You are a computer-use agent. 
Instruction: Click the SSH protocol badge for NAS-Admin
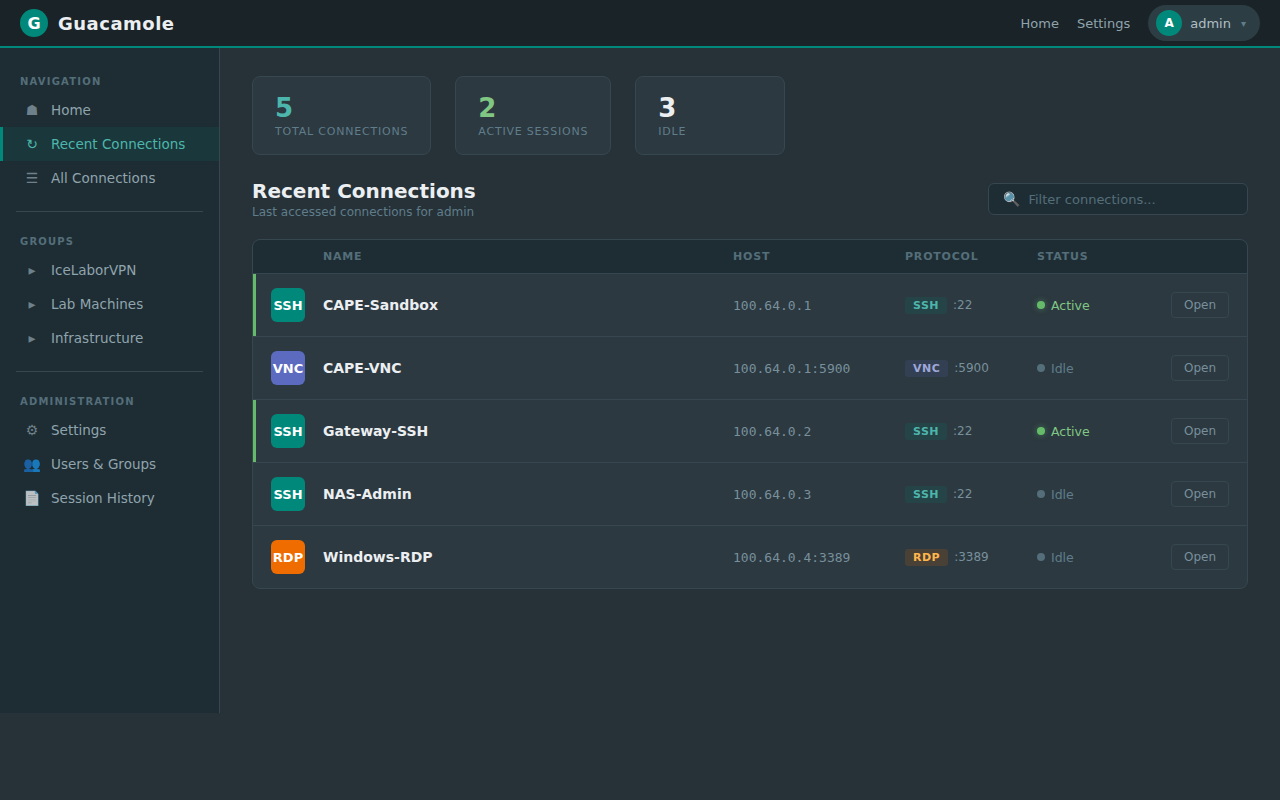click(x=926, y=494)
